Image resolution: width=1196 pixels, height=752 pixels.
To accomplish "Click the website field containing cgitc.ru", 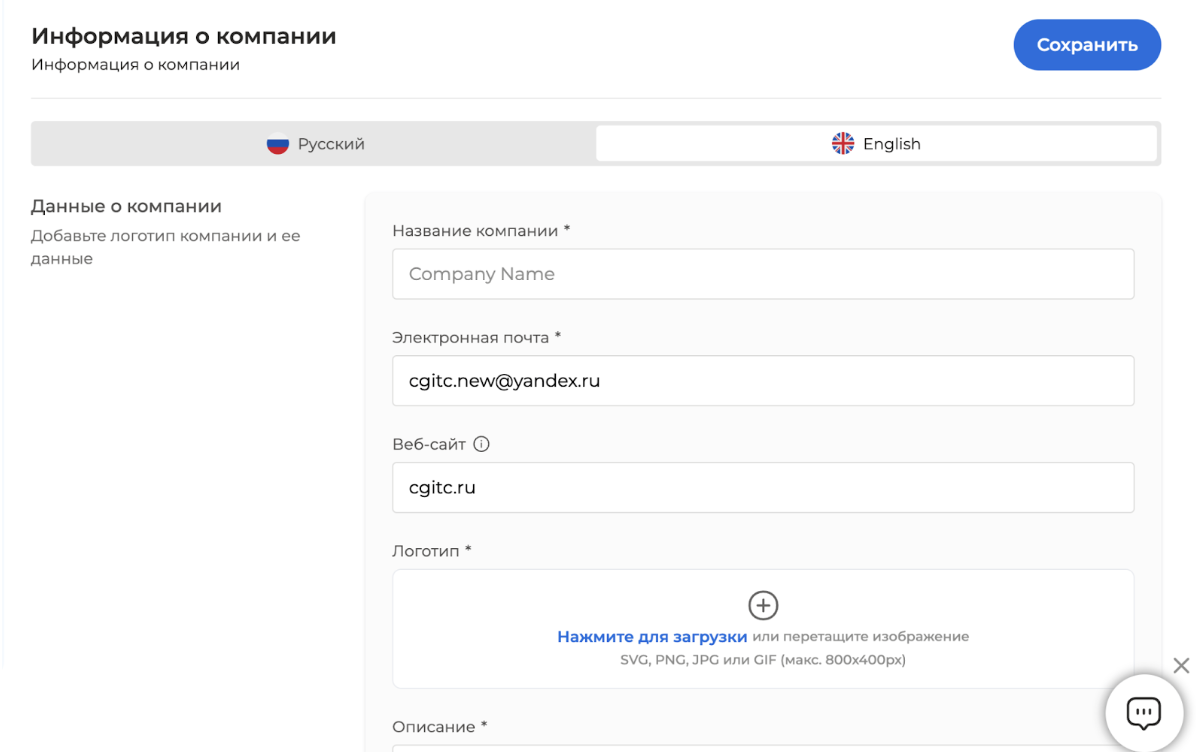I will tap(763, 487).
